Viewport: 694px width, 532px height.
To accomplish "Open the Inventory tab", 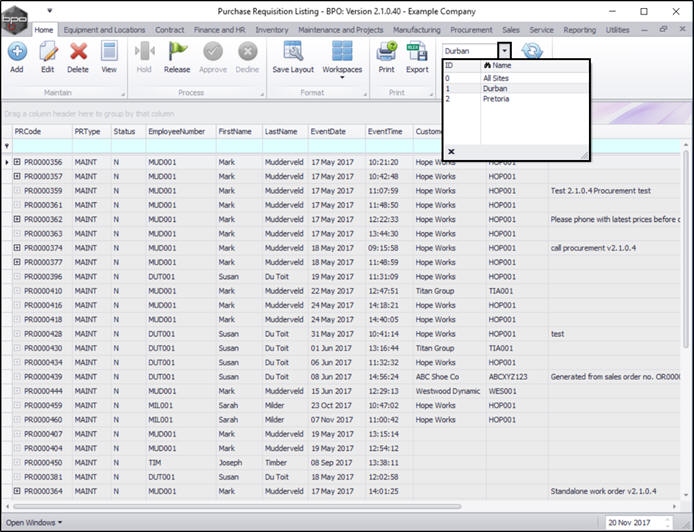I will (x=272, y=30).
